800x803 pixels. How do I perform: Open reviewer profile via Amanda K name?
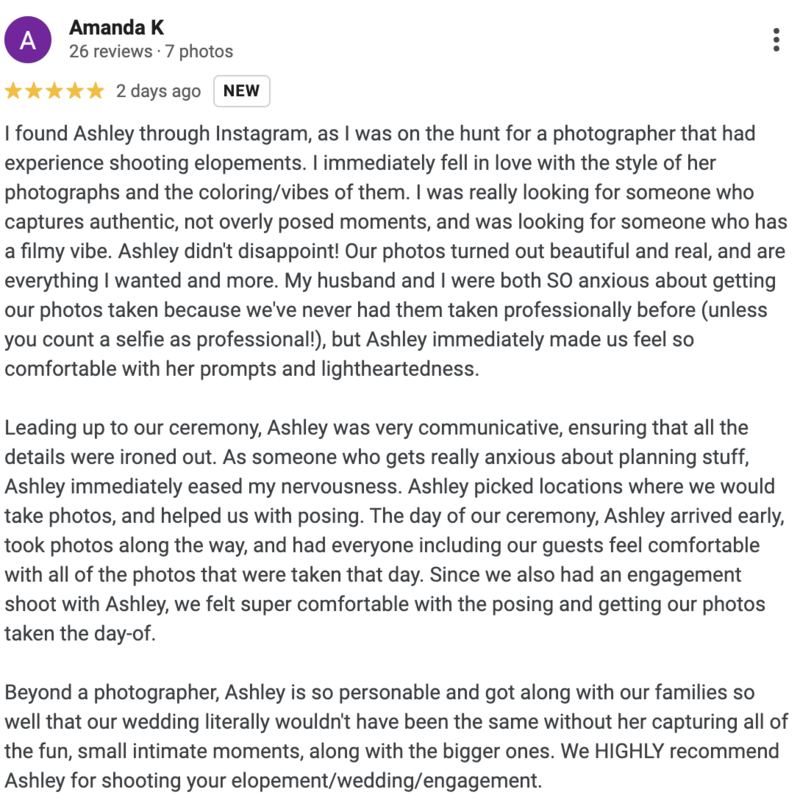point(116,28)
